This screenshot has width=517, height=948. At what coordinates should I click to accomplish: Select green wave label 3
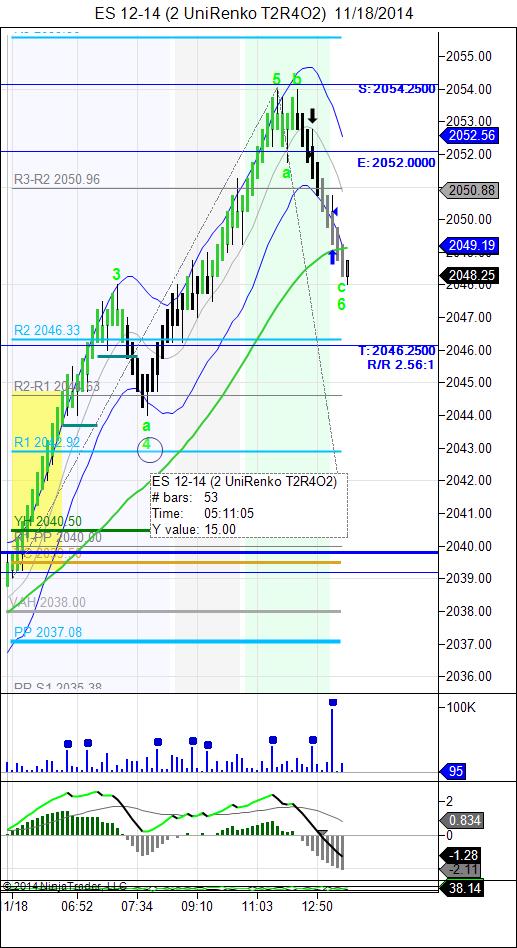(x=116, y=275)
